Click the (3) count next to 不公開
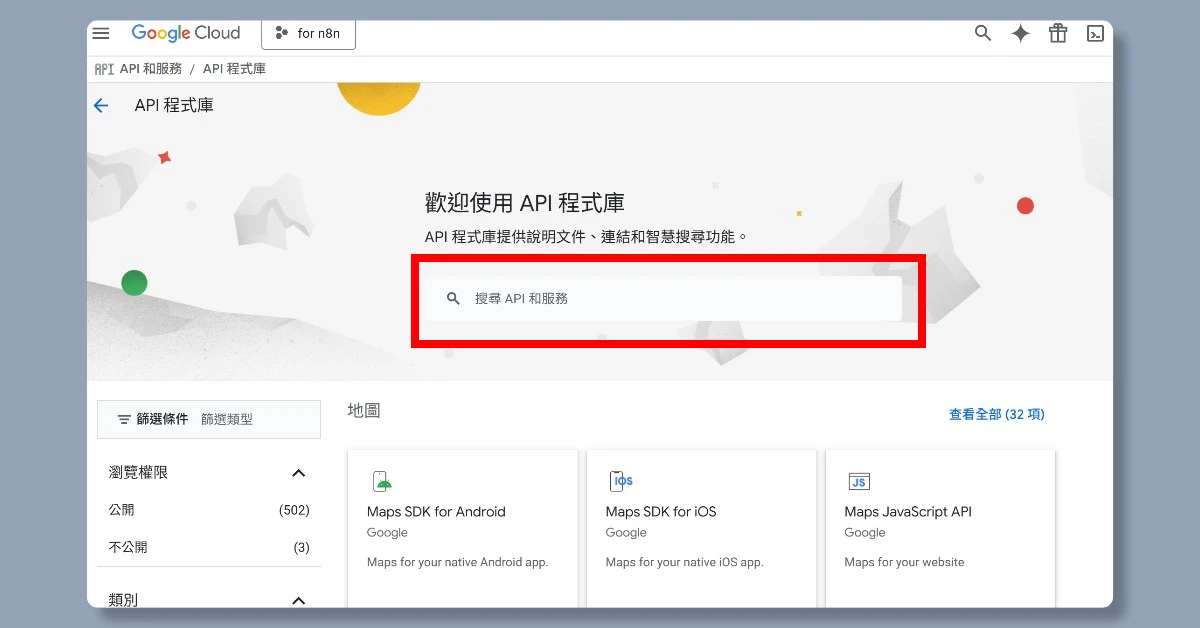 coord(301,547)
